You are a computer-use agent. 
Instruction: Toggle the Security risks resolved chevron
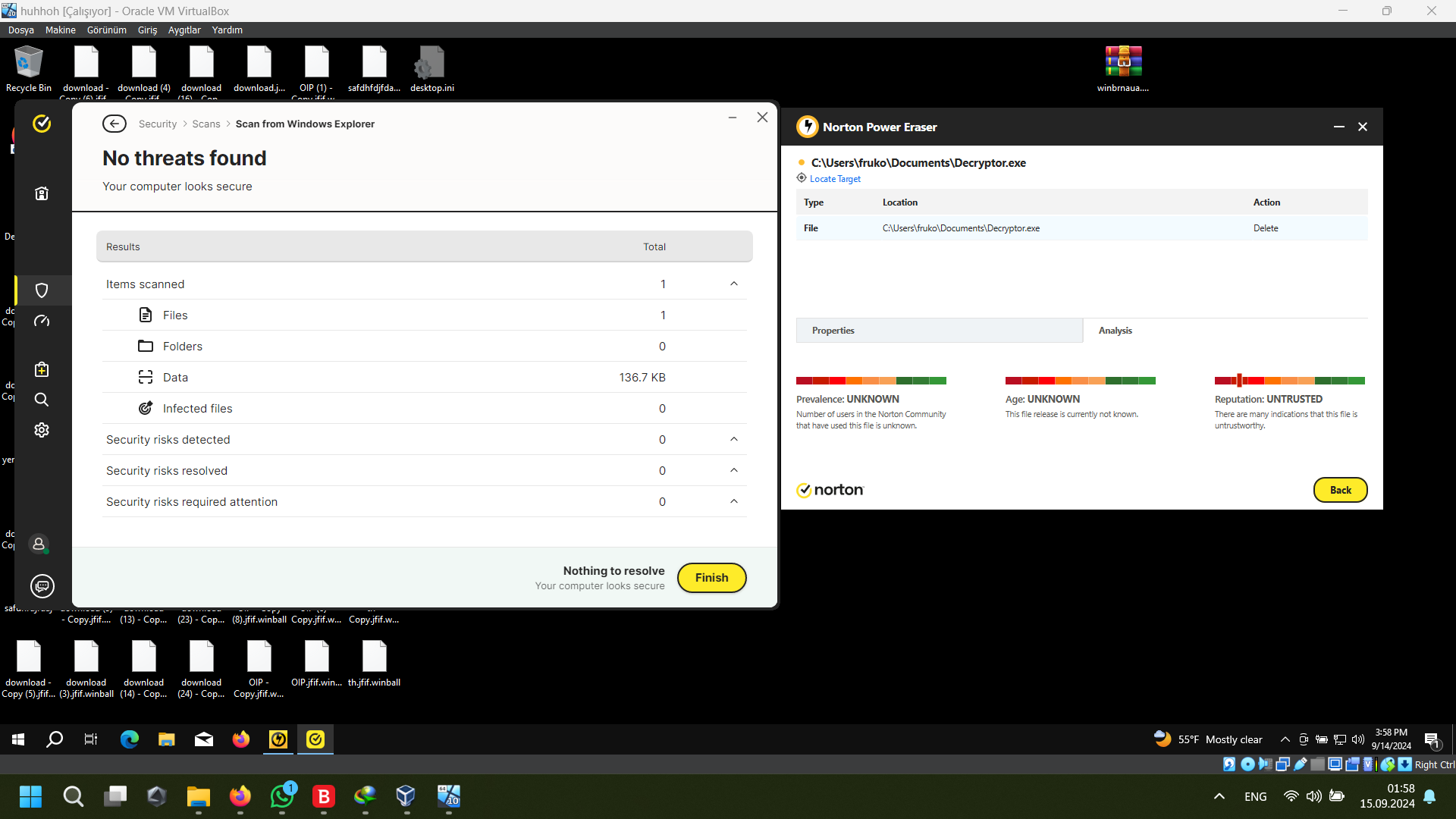point(734,470)
